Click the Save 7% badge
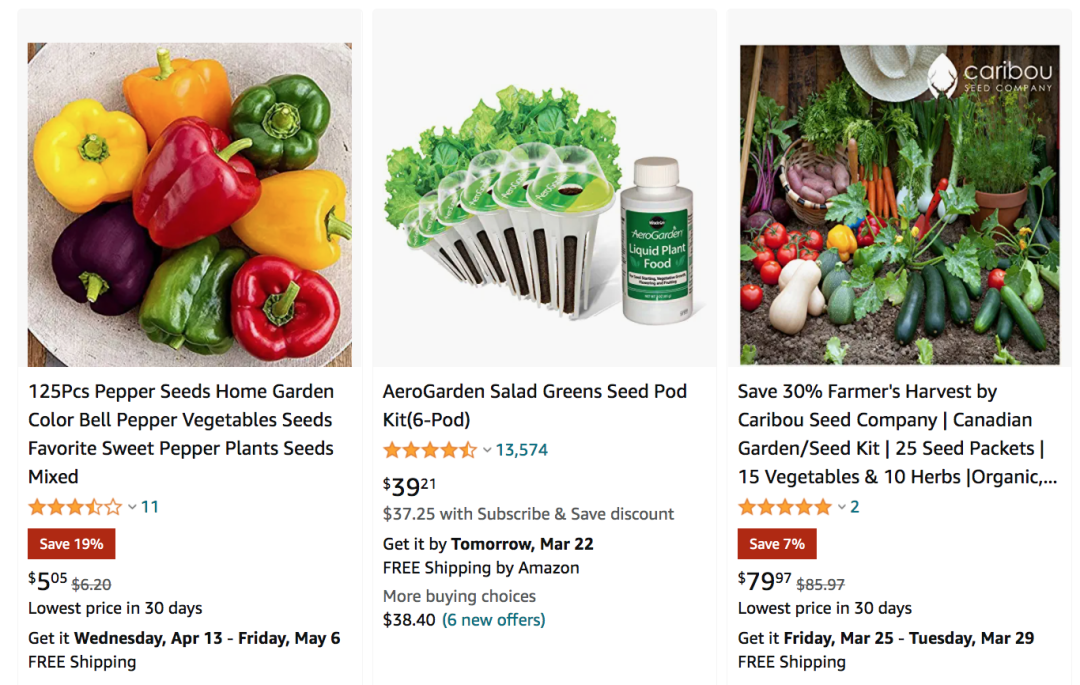Image resolution: width=1080 pixels, height=685 pixels. pyautogui.click(x=777, y=544)
